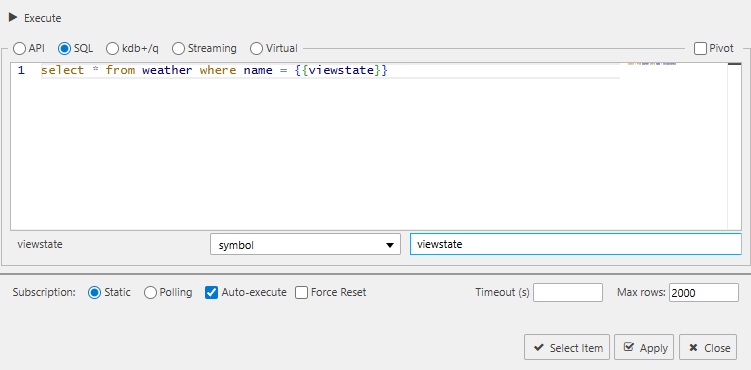Click the SQL query text in editor
This screenshot has width=751, height=370.
point(214,70)
